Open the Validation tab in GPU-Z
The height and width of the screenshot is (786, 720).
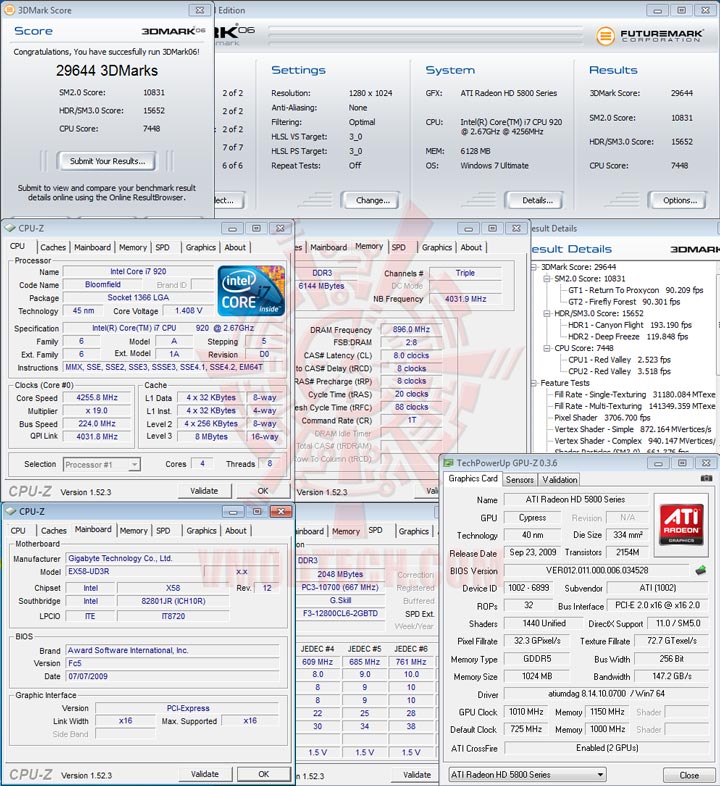(x=560, y=480)
